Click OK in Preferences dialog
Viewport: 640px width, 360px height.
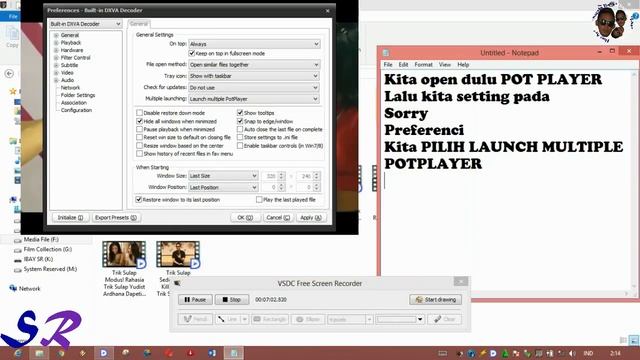point(245,218)
